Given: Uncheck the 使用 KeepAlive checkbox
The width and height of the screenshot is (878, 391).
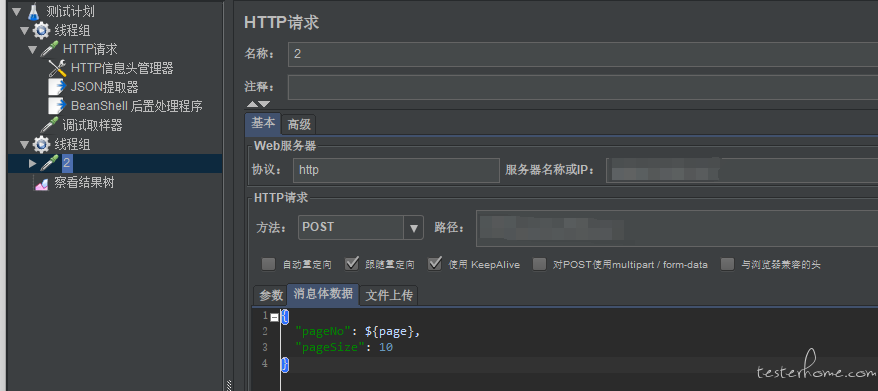Looking at the screenshot, I should (435, 264).
